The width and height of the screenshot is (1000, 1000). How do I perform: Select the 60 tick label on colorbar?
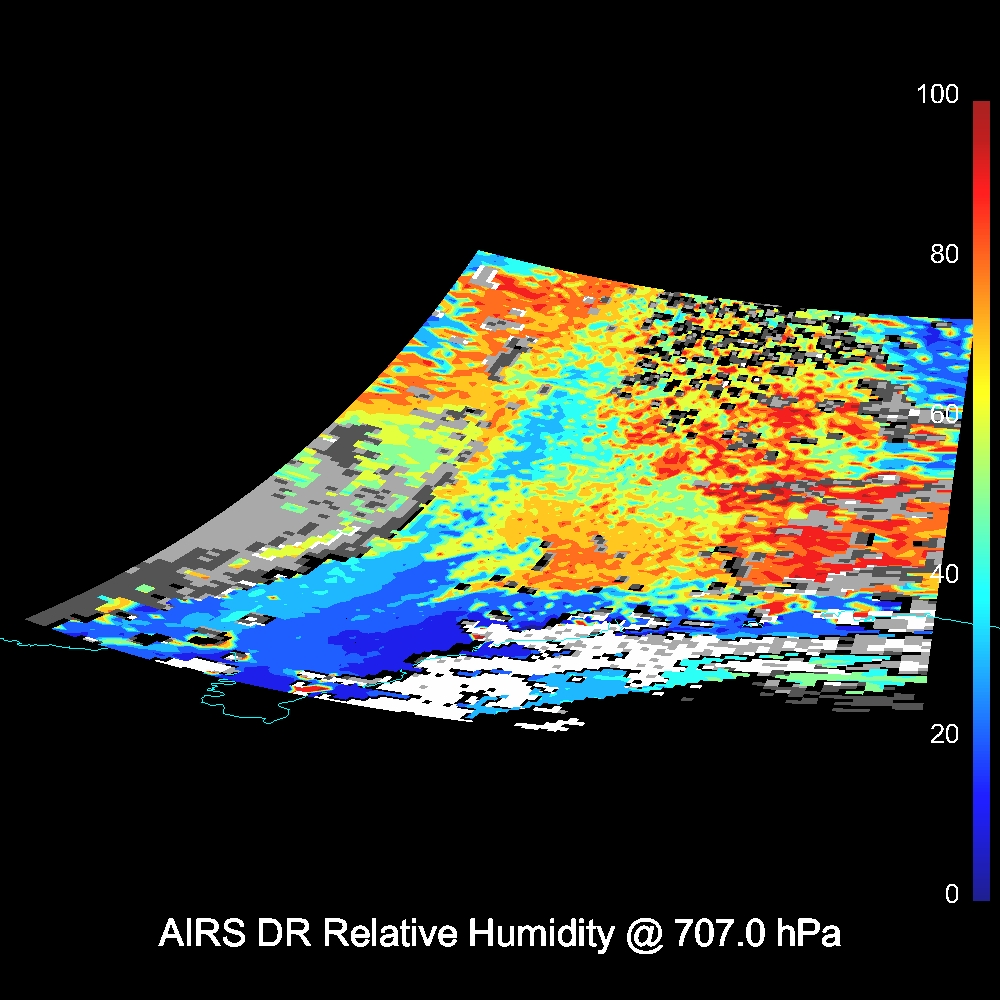point(943,414)
